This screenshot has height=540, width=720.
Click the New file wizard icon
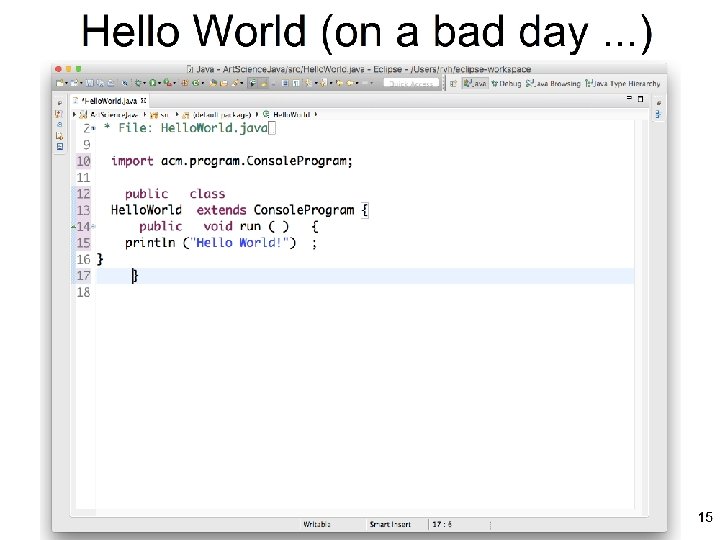(x=60, y=83)
